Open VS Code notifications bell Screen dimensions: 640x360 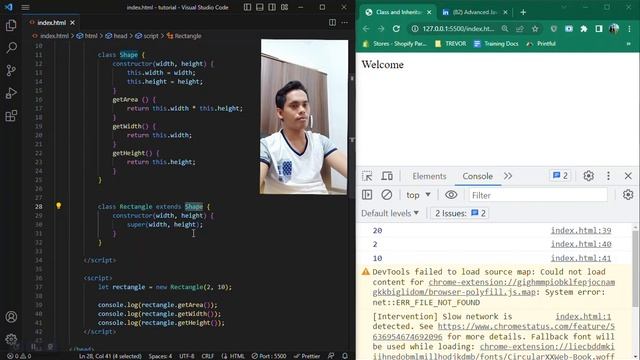(x=345, y=356)
